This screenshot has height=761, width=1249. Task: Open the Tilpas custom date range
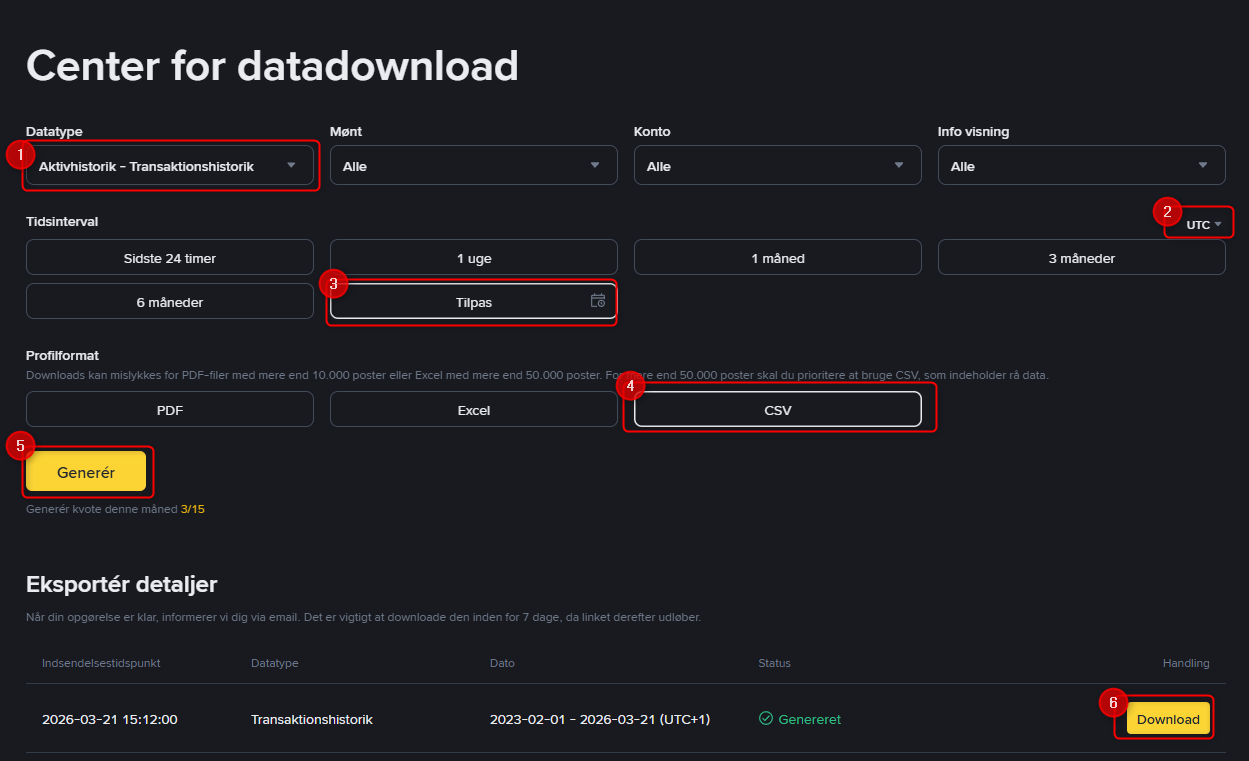tap(473, 300)
